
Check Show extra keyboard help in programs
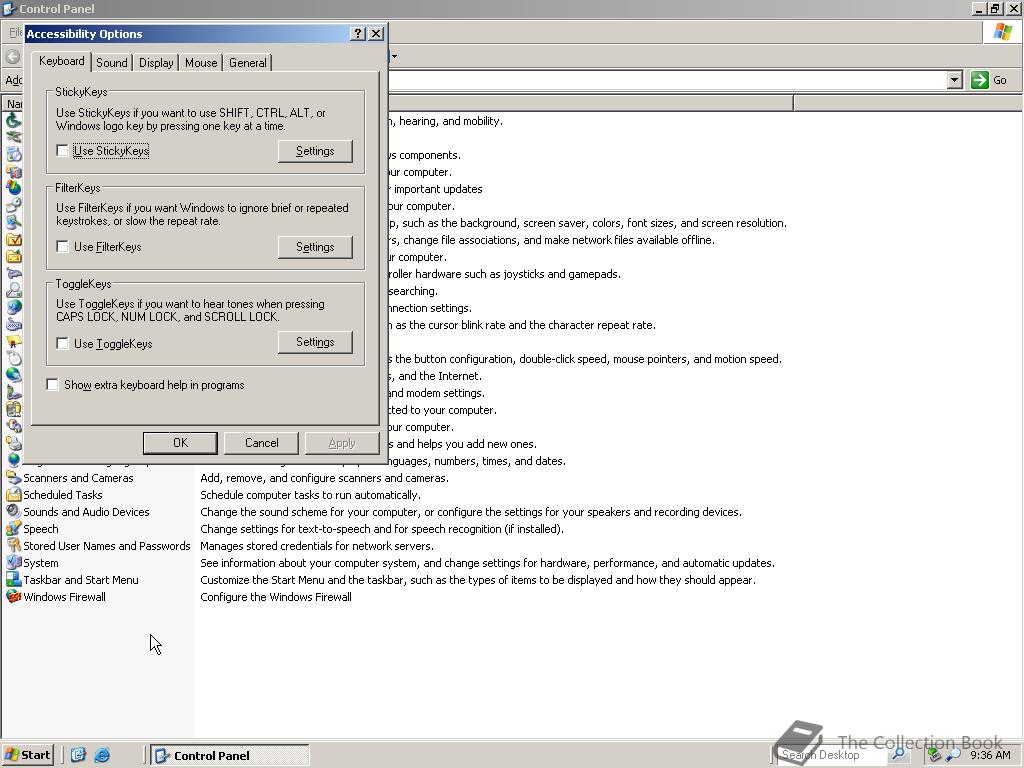pyautogui.click(x=52, y=385)
